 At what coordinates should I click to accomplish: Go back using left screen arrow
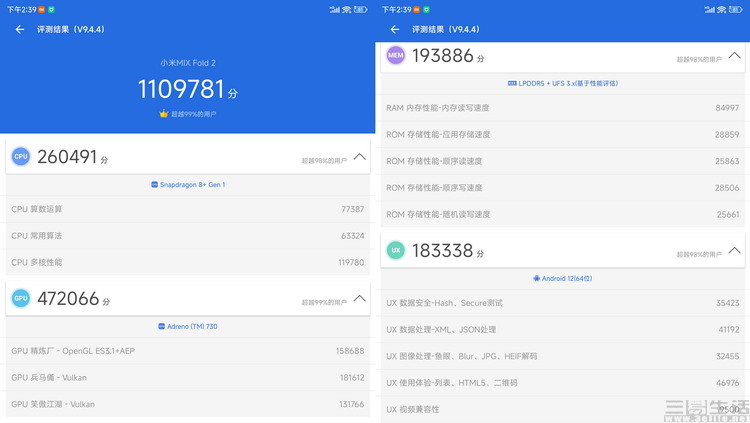20,30
